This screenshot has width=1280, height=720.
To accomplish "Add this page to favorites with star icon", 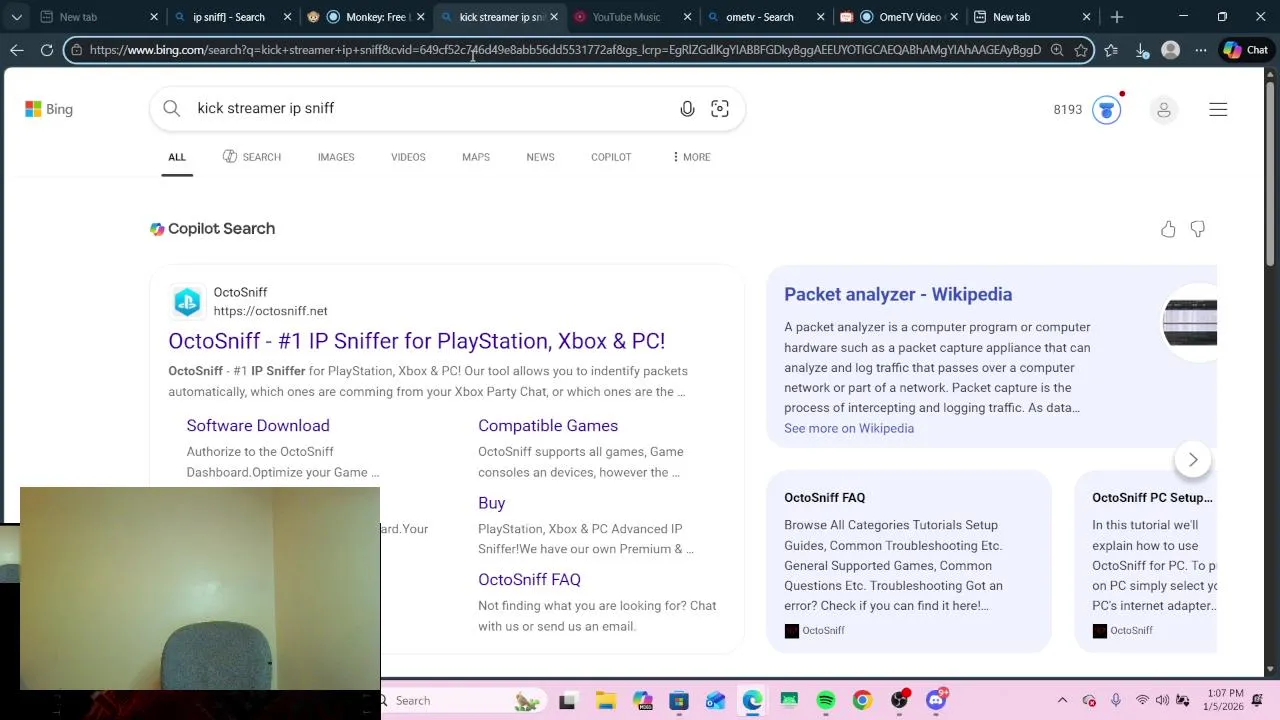I will [1081, 50].
